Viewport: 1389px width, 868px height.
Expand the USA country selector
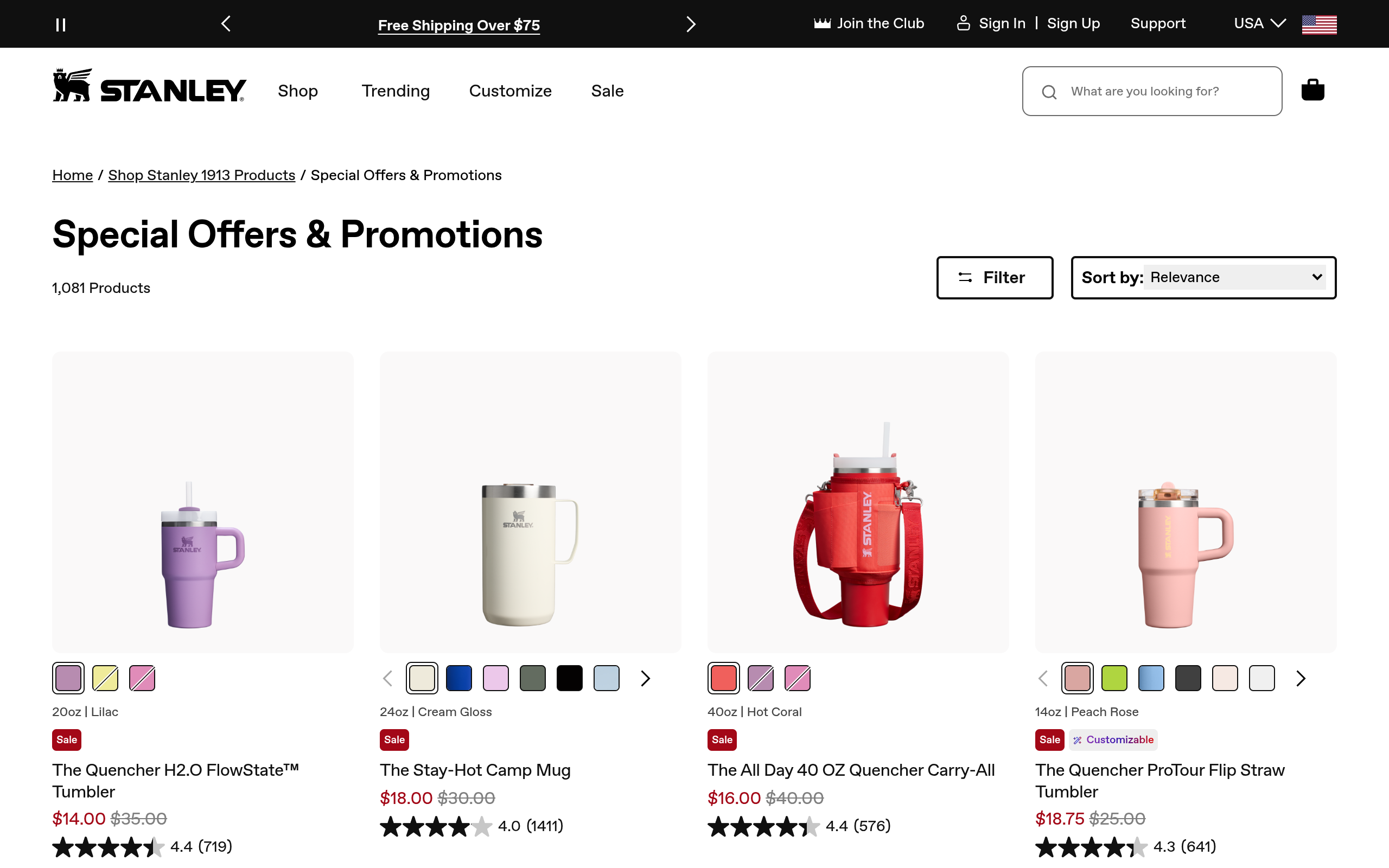(1260, 23)
